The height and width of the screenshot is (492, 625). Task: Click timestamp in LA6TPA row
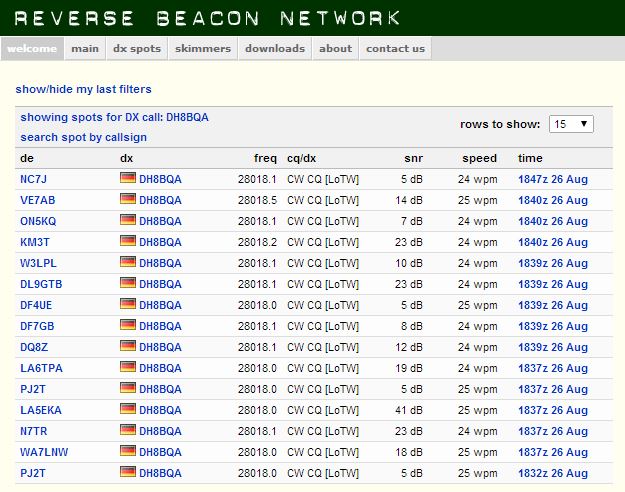point(553,368)
